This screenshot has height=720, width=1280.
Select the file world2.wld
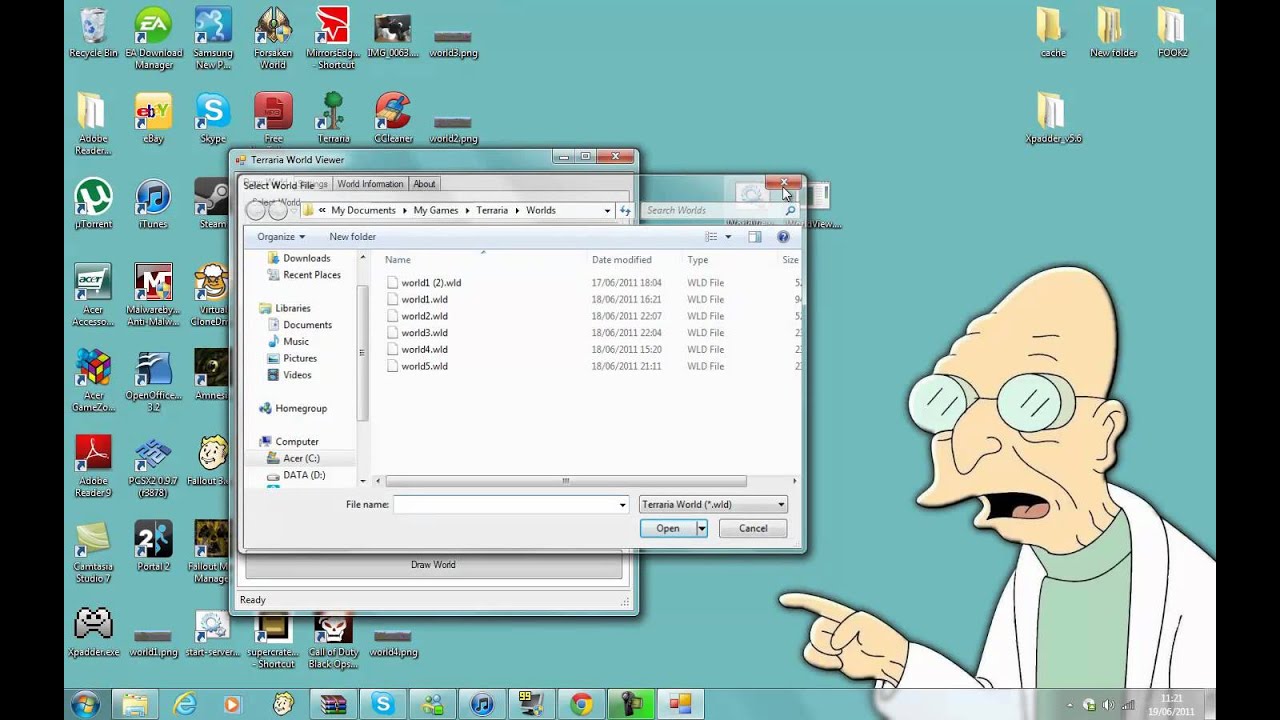[x=418, y=316]
